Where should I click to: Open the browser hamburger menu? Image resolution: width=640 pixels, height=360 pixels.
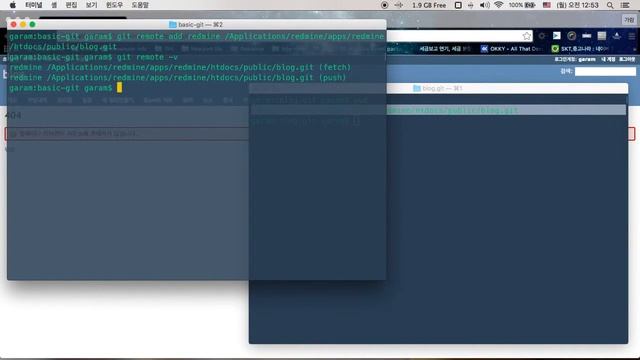631,36
